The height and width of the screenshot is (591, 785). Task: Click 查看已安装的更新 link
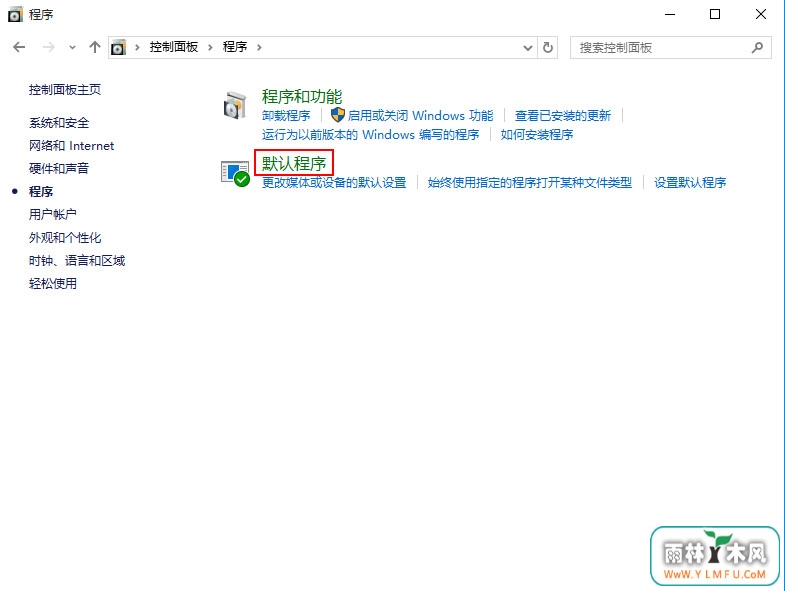563,116
